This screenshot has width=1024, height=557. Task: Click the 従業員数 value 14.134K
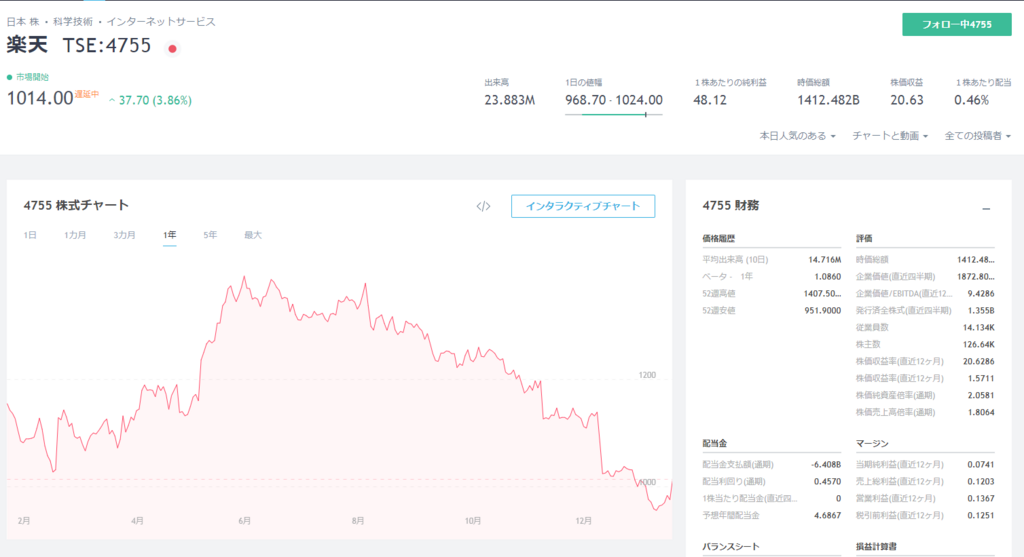click(978, 328)
